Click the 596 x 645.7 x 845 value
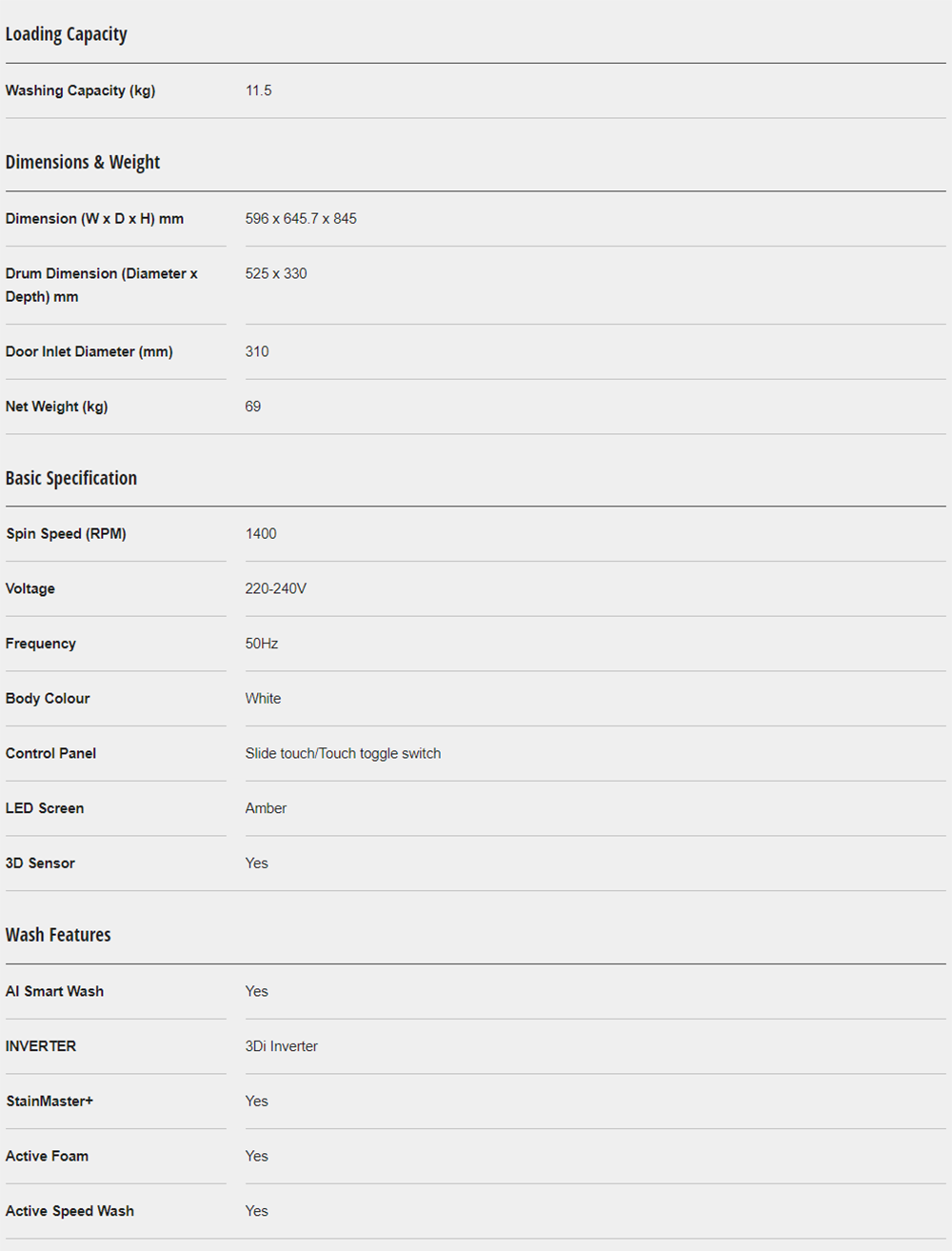 coord(301,218)
